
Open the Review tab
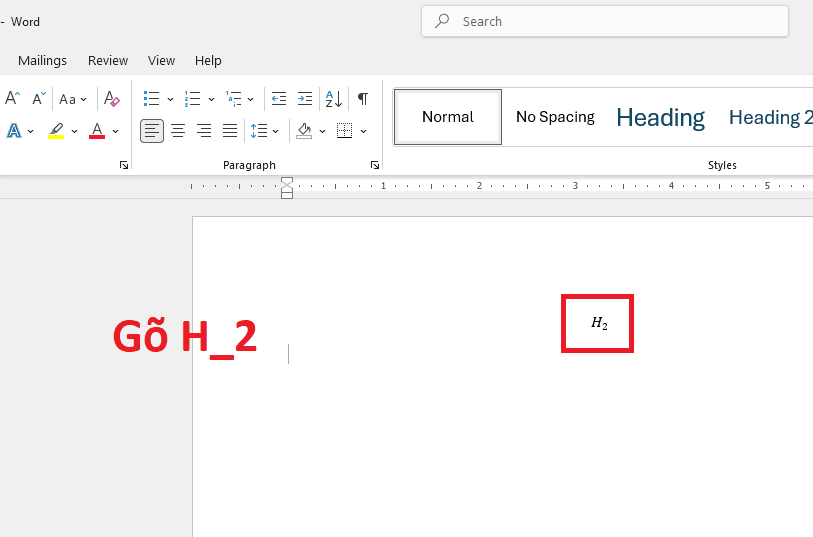[108, 61]
